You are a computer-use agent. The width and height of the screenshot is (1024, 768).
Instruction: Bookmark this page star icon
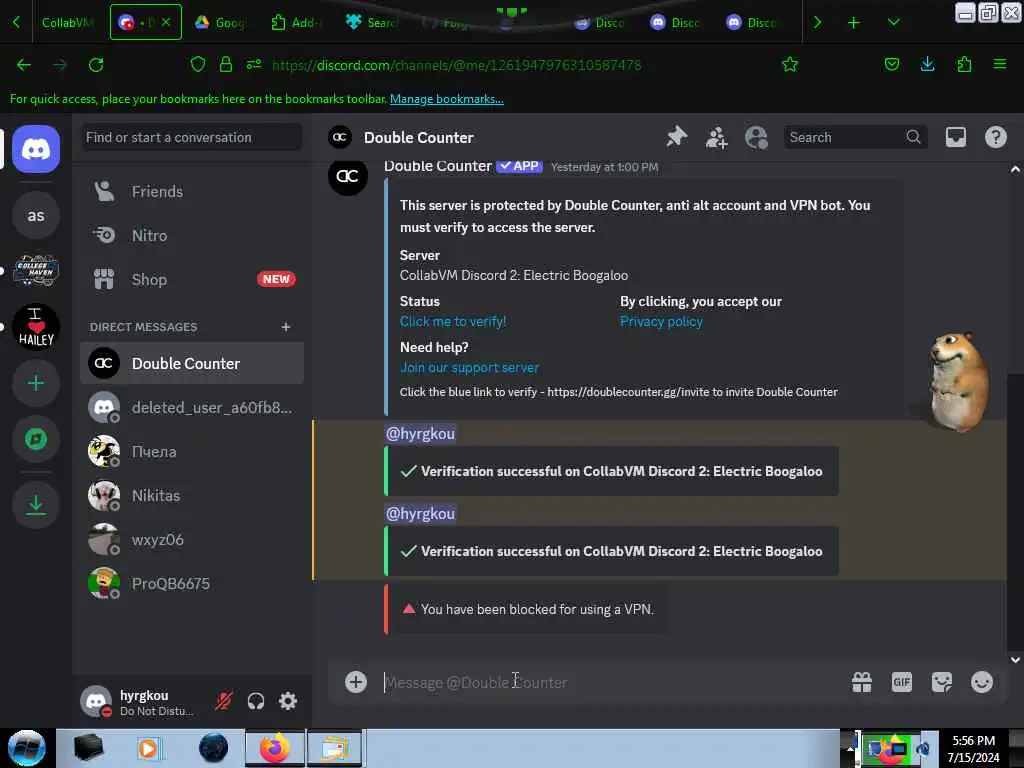click(790, 64)
